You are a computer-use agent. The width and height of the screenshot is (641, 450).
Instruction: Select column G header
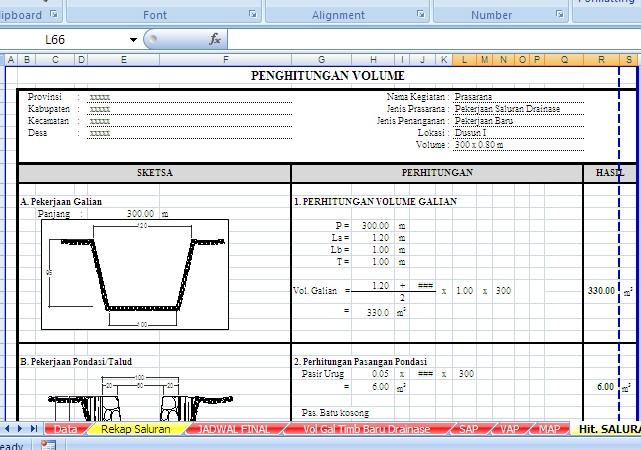(321, 60)
